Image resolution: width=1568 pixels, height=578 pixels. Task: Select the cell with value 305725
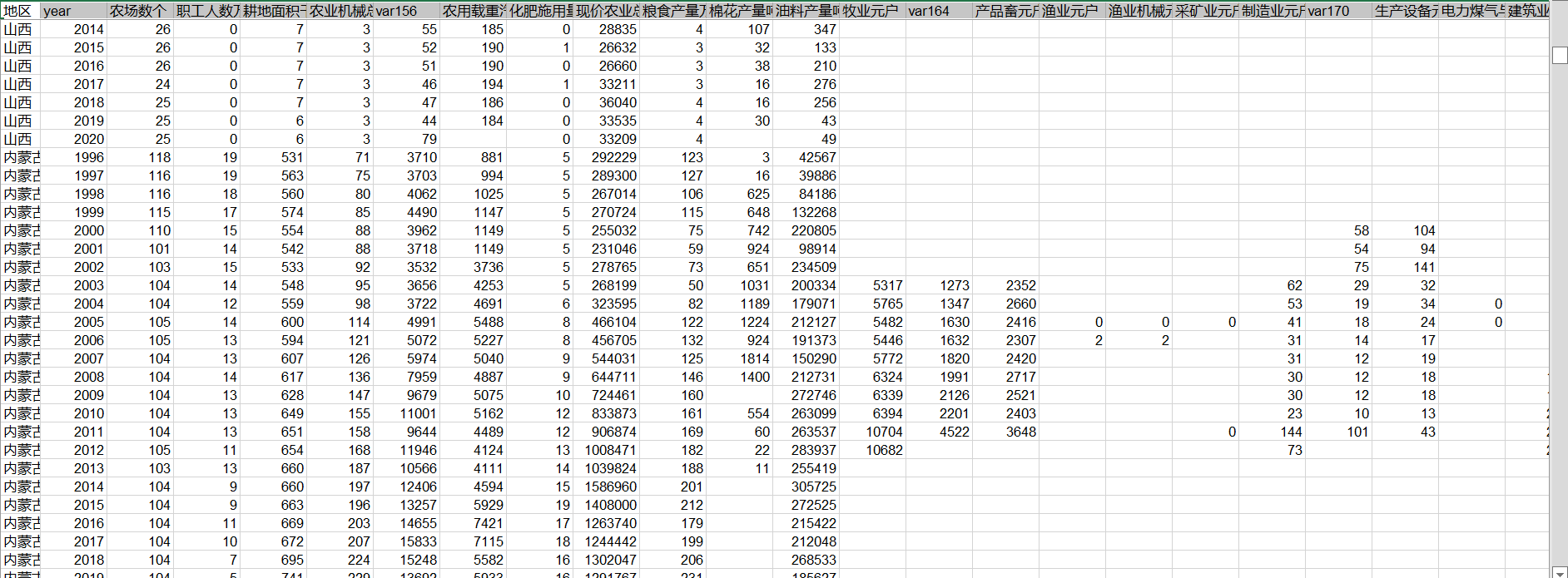(x=806, y=487)
